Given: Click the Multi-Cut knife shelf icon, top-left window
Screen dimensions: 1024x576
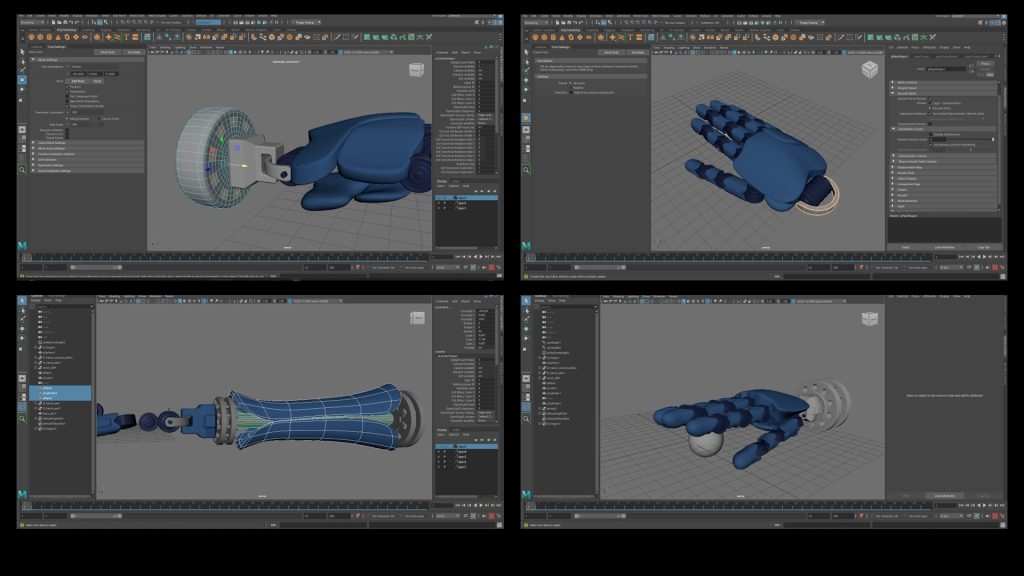Looking at the screenshot, I should [338, 37].
